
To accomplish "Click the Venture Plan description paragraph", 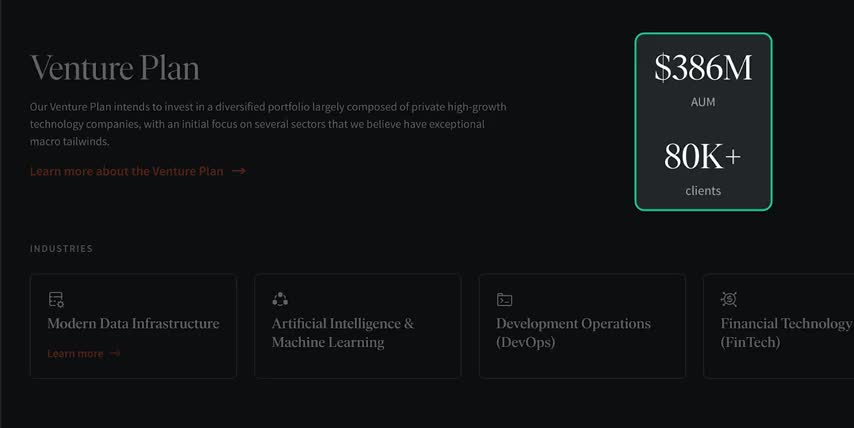I will tap(270, 124).
